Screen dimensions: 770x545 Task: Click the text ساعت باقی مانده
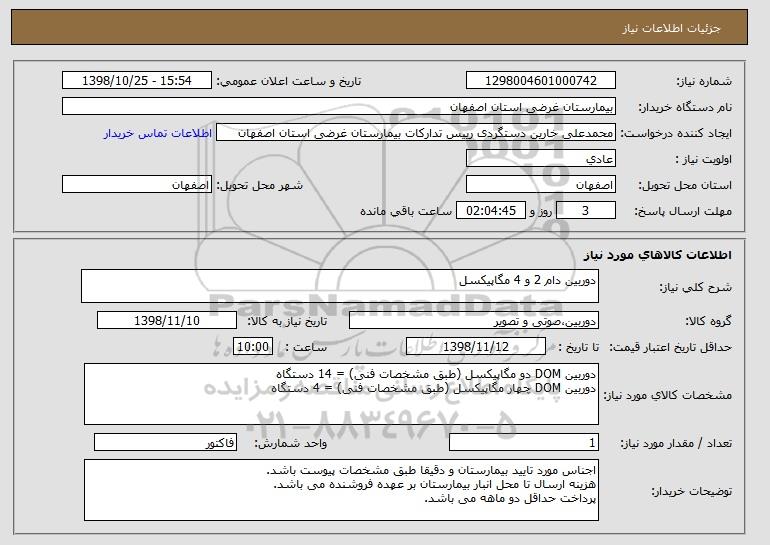[x=406, y=211]
